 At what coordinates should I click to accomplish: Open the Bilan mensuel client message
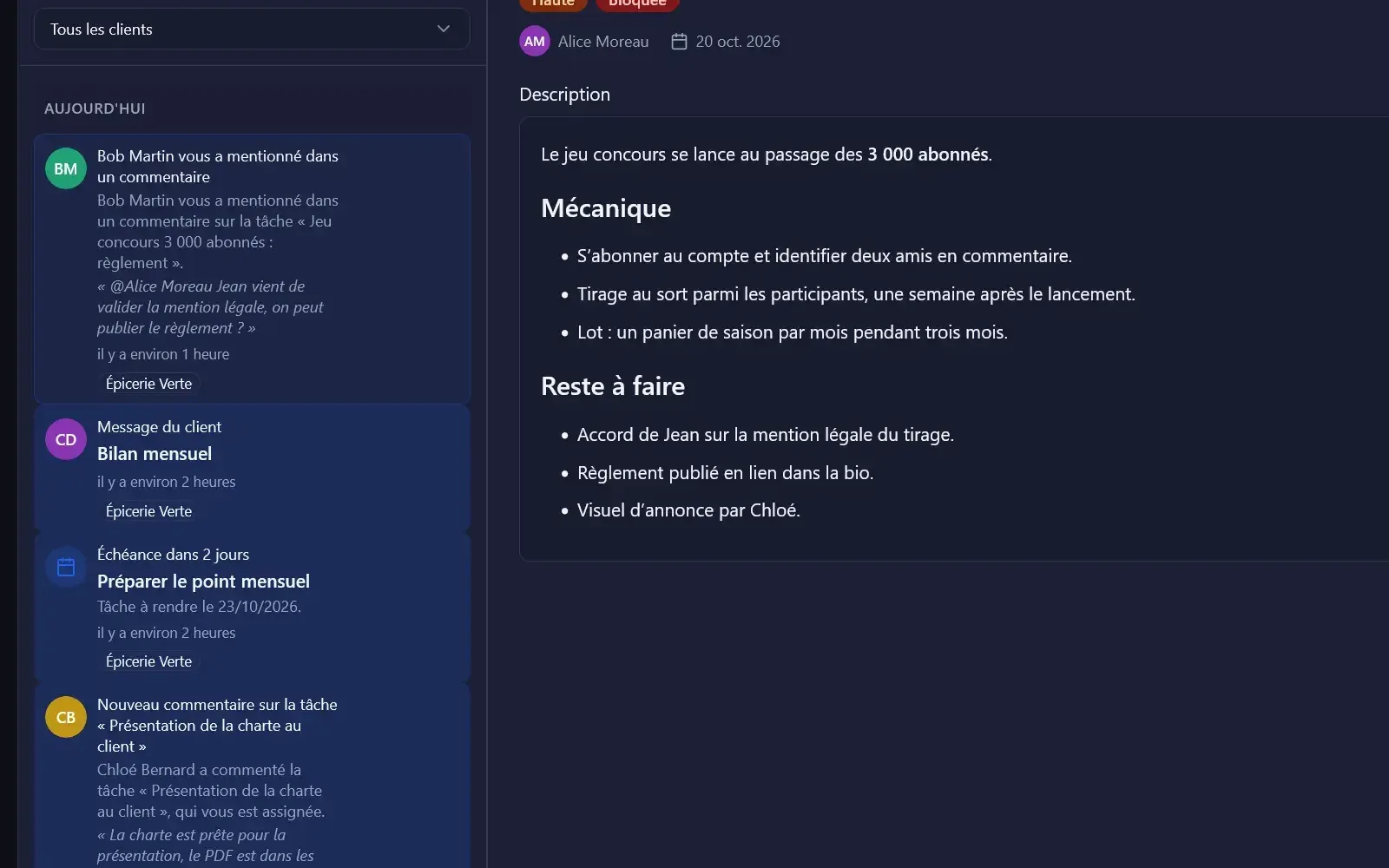click(x=252, y=468)
